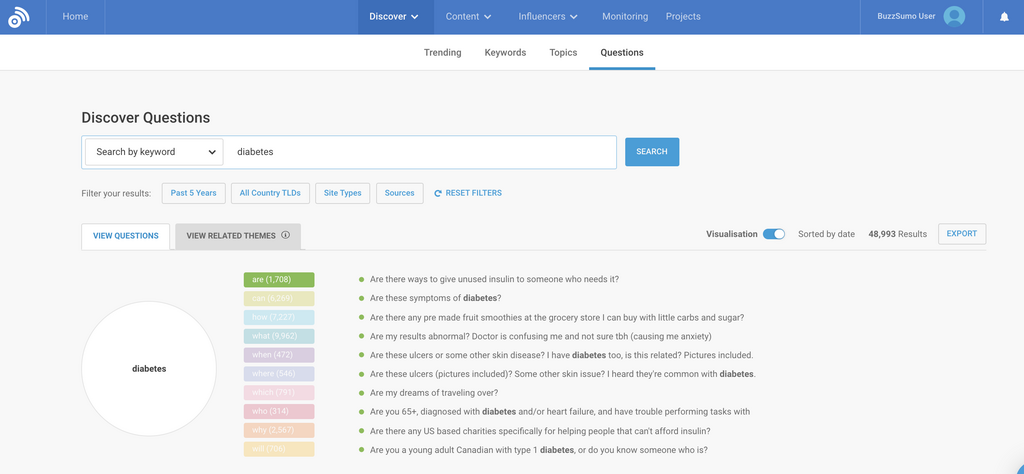This screenshot has height=474, width=1024.
Task: Click the diabetes keyword search field
Action: [x=420, y=152]
